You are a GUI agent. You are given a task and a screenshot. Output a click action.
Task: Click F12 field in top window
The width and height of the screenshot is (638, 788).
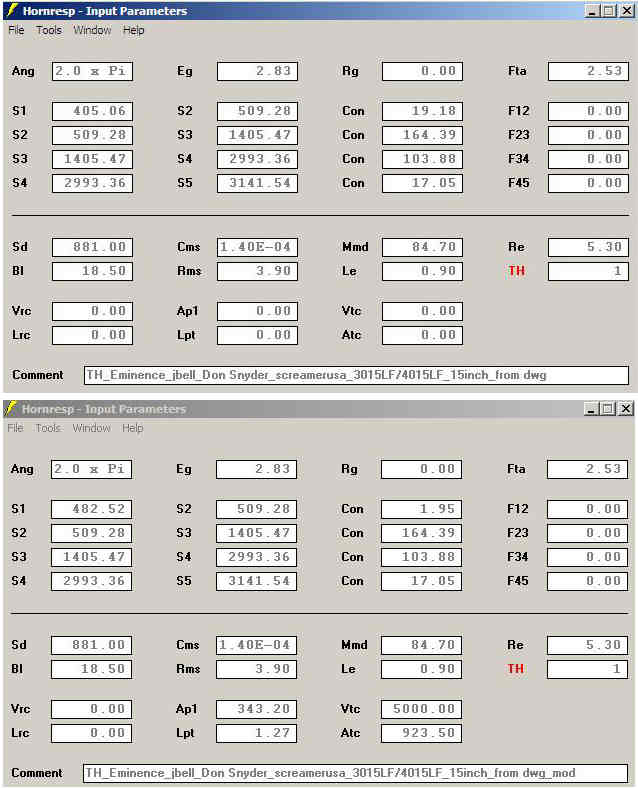588,111
